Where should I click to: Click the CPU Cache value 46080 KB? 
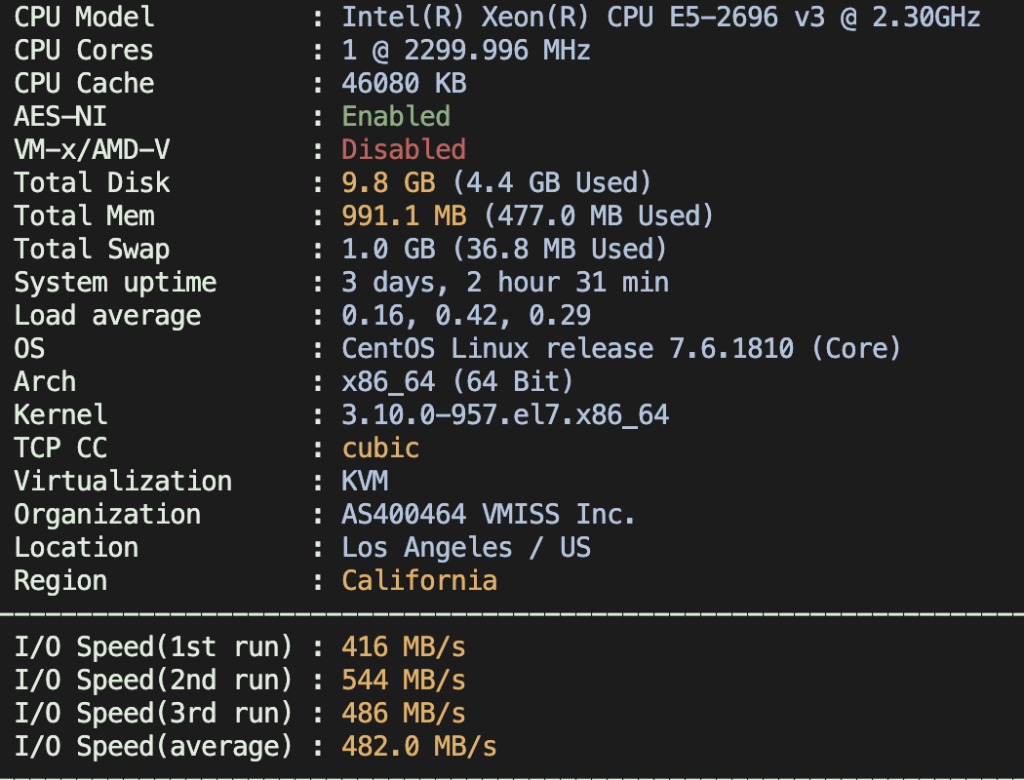click(x=404, y=83)
